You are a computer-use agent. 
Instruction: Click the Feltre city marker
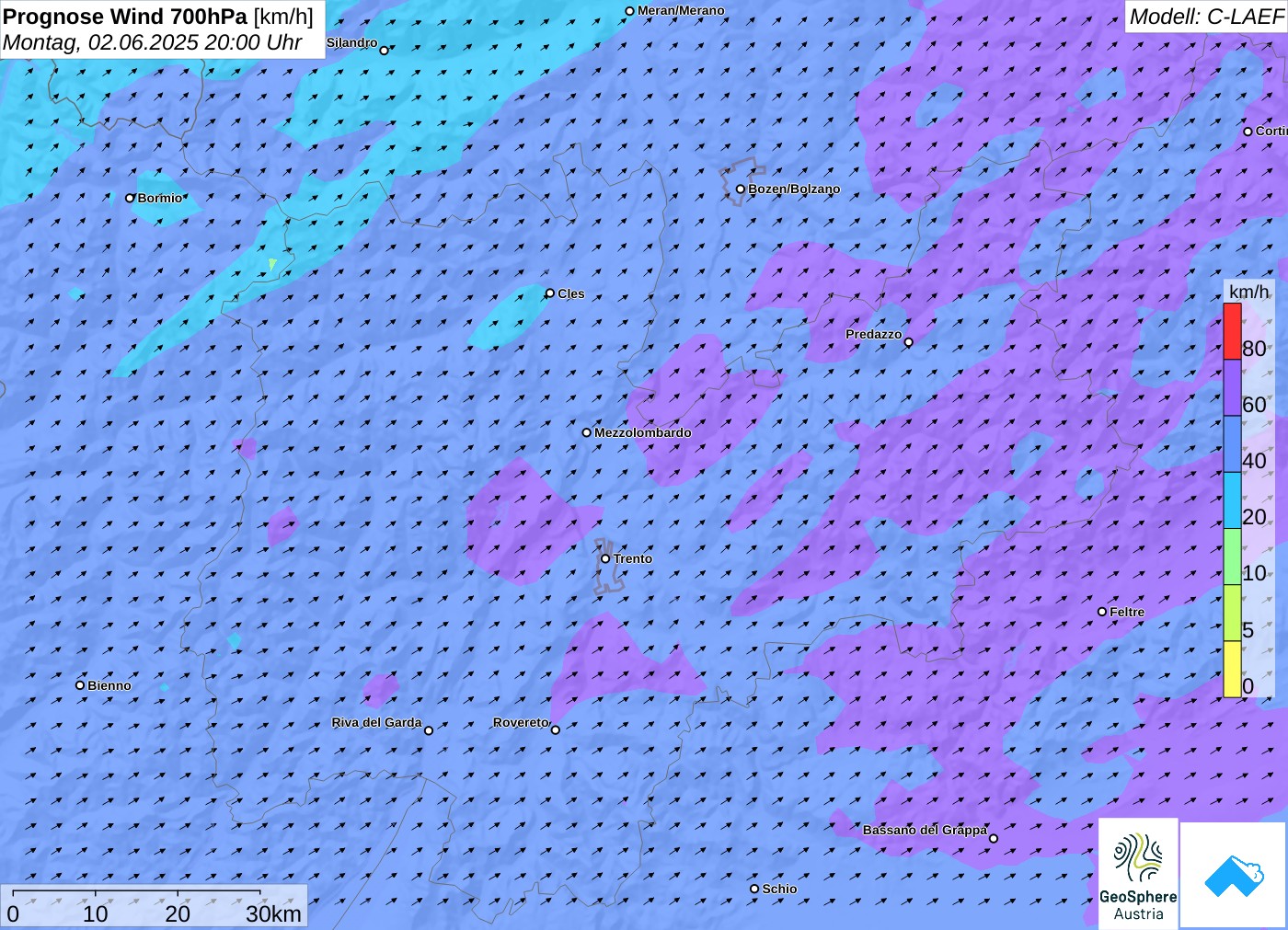pos(1102,612)
